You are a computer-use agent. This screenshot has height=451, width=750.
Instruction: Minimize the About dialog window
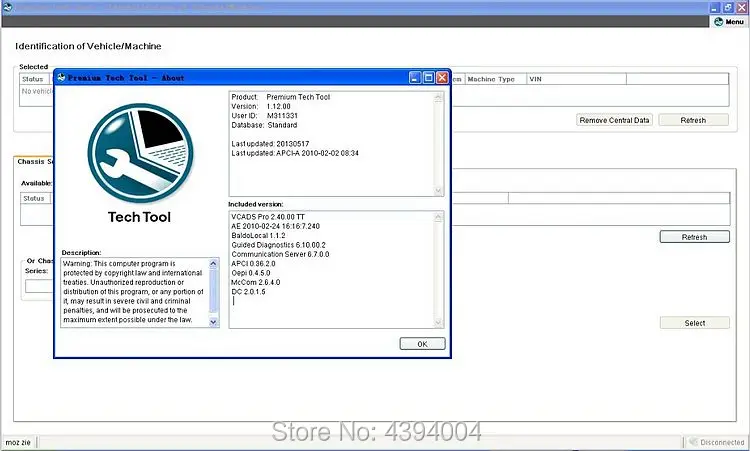[415, 77]
